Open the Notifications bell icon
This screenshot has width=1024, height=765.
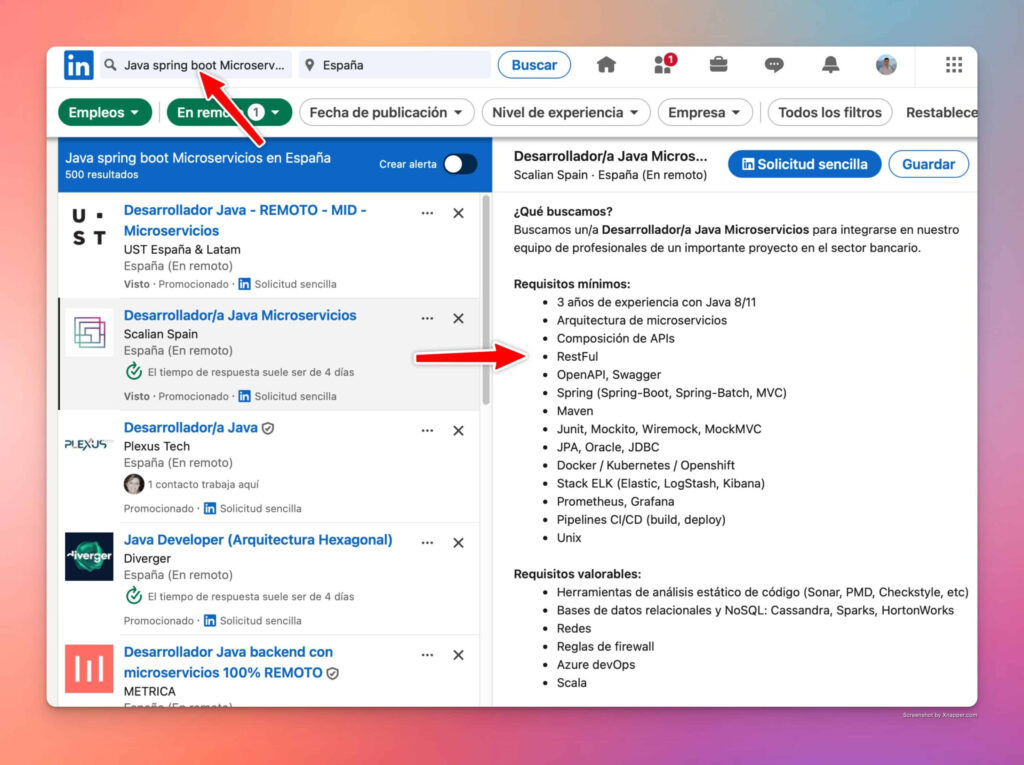[x=830, y=65]
